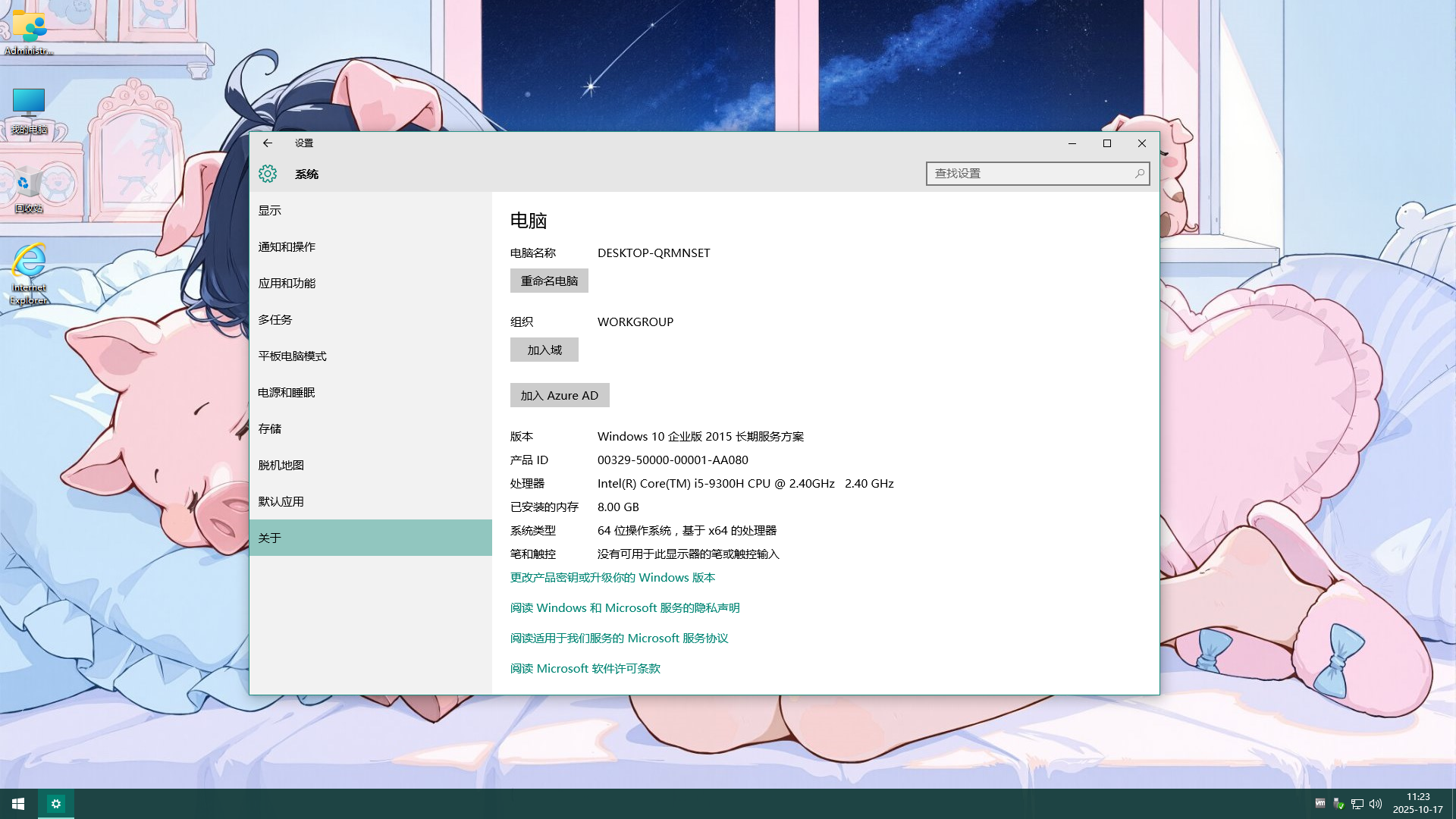The height and width of the screenshot is (819, 1456).
Task: Click the System gear icon in header
Action: tap(268, 174)
